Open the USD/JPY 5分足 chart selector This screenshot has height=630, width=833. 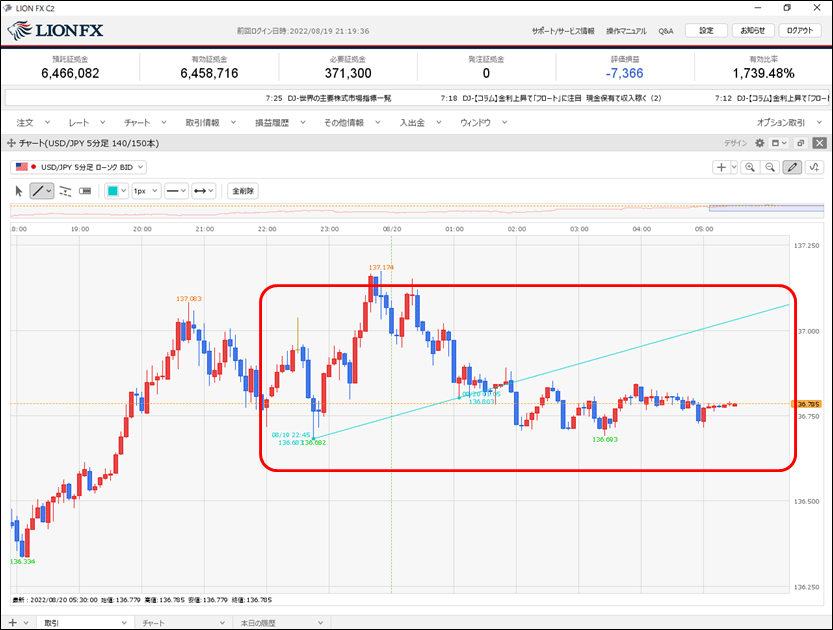pyautogui.click(x=78, y=167)
